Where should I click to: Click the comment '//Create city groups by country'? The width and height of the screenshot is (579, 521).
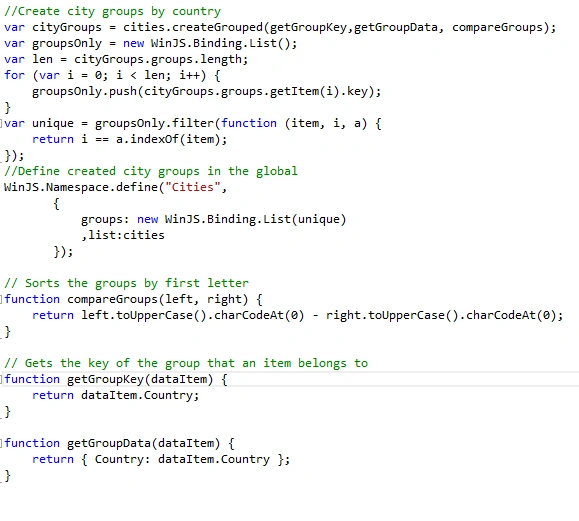(113, 11)
